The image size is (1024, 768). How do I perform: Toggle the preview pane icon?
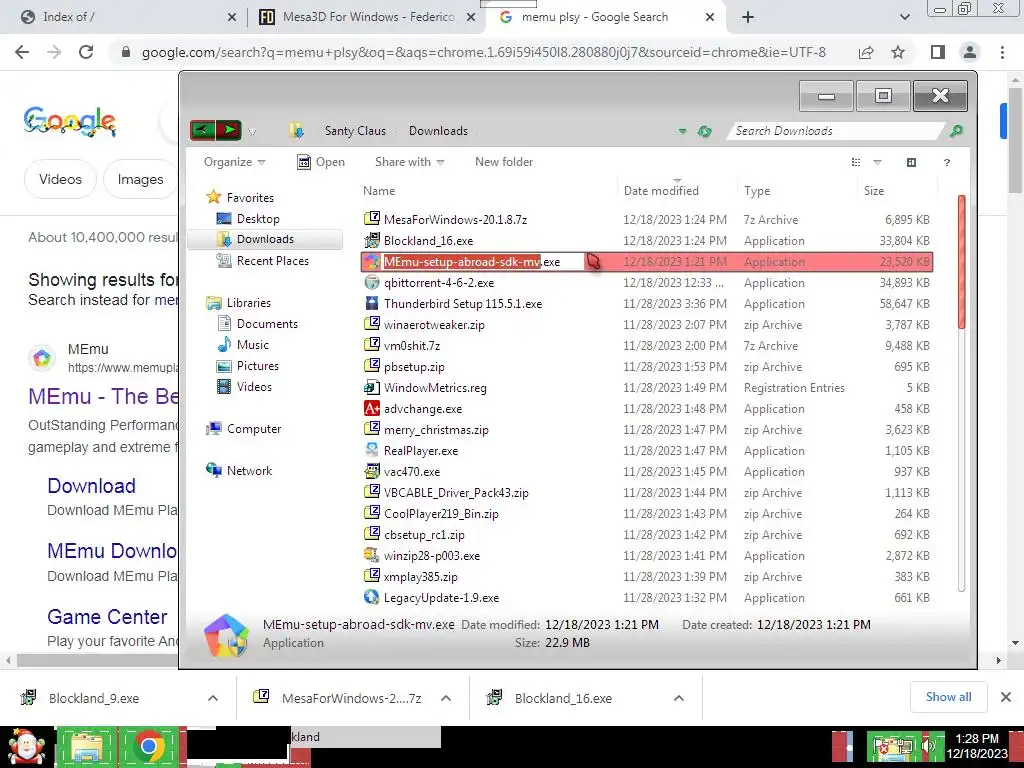click(912, 162)
